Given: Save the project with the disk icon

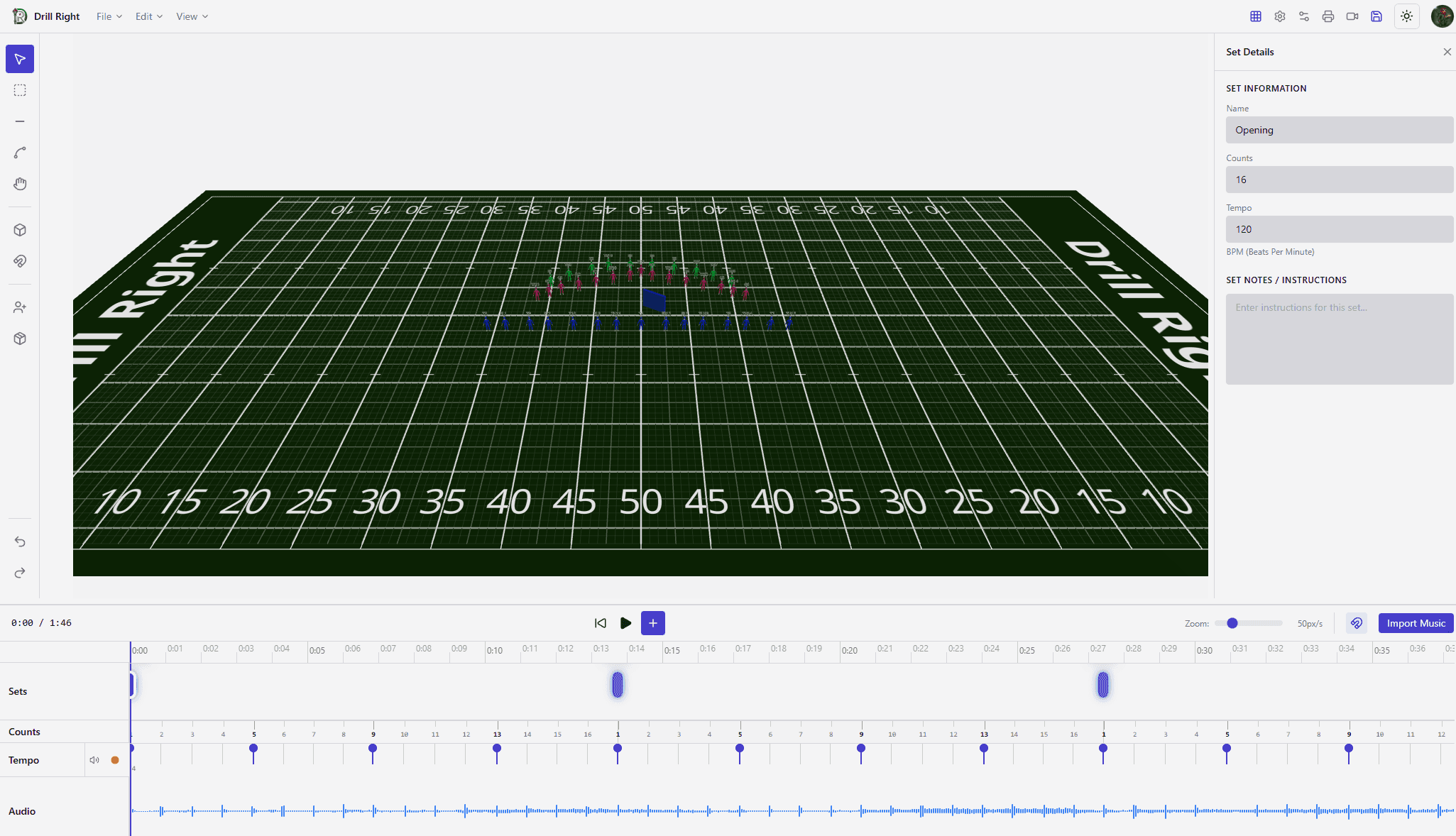Looking at the screenshot, I should 1376,16.
